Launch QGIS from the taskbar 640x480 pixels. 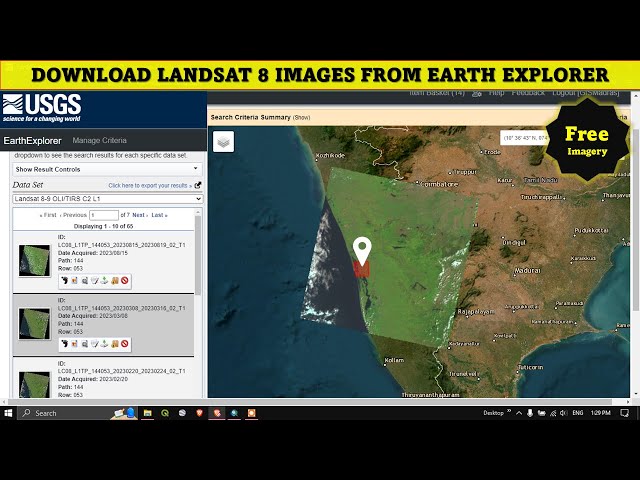pos(165,413)
